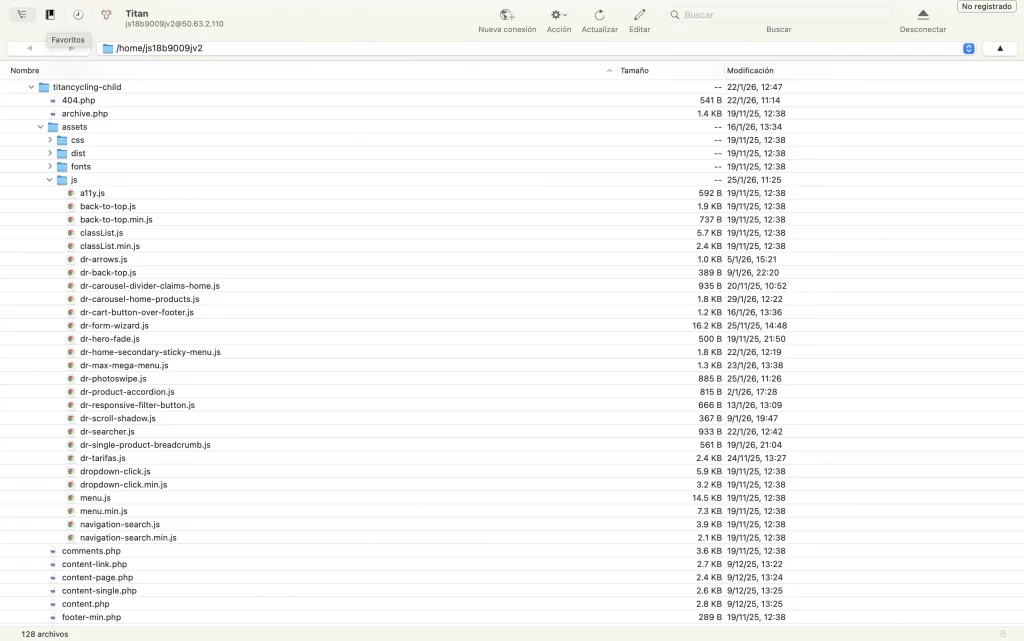This screenshot has width=1024, height=641.
Task: Select the dr-form-wizard.js file
Action: click(x=114, y=326)
